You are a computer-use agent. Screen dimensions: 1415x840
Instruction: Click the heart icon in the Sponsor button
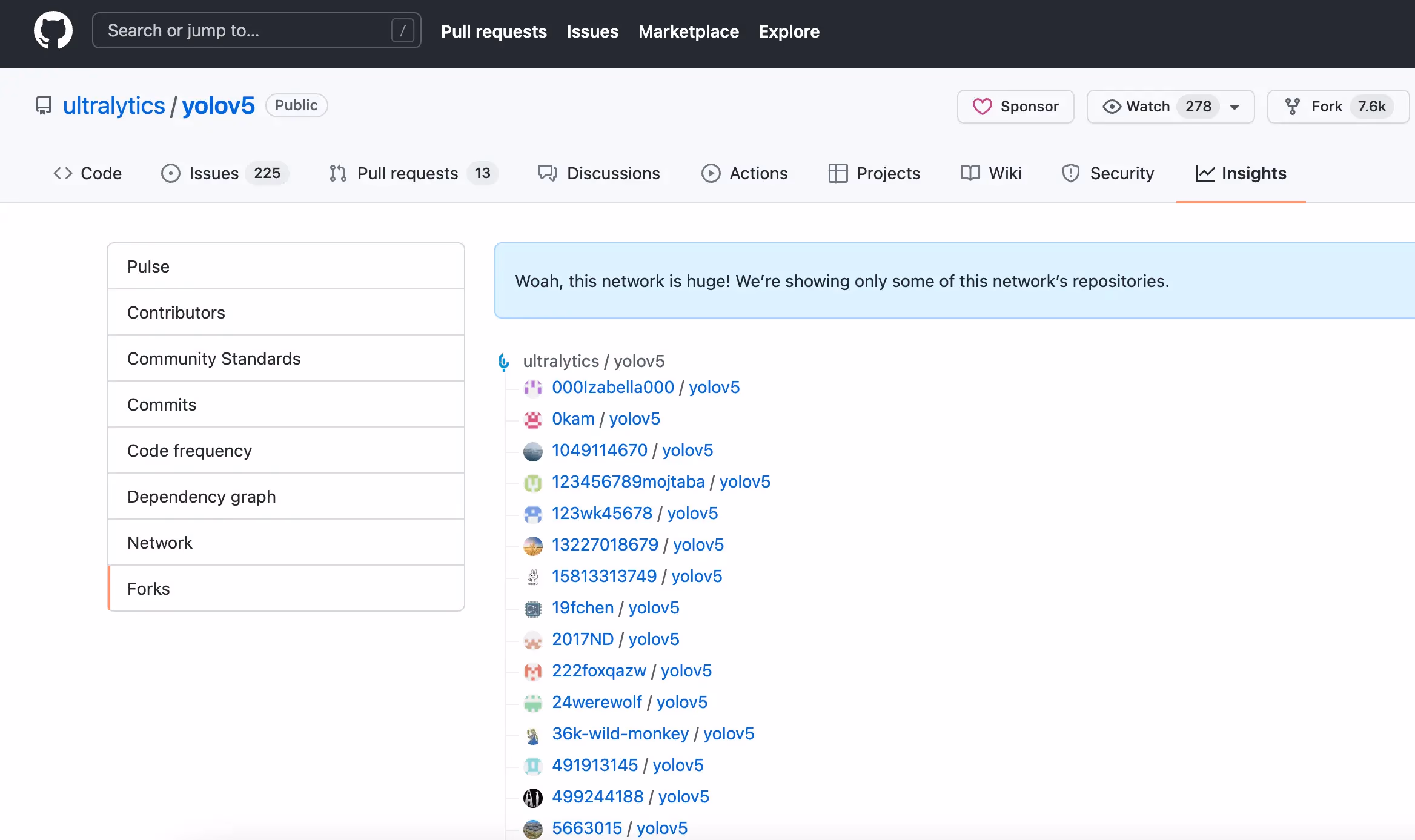pyautogui.click(x=982, y=107)
